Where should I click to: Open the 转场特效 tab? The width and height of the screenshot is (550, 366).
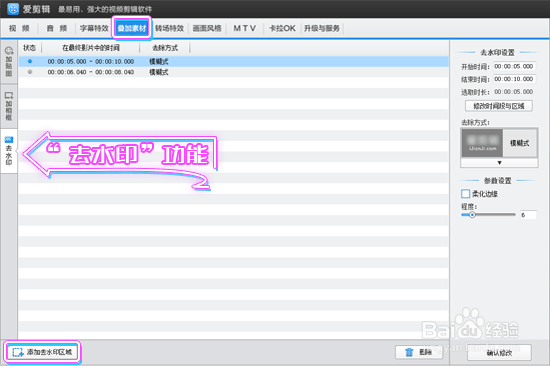[x=170, y=28]
